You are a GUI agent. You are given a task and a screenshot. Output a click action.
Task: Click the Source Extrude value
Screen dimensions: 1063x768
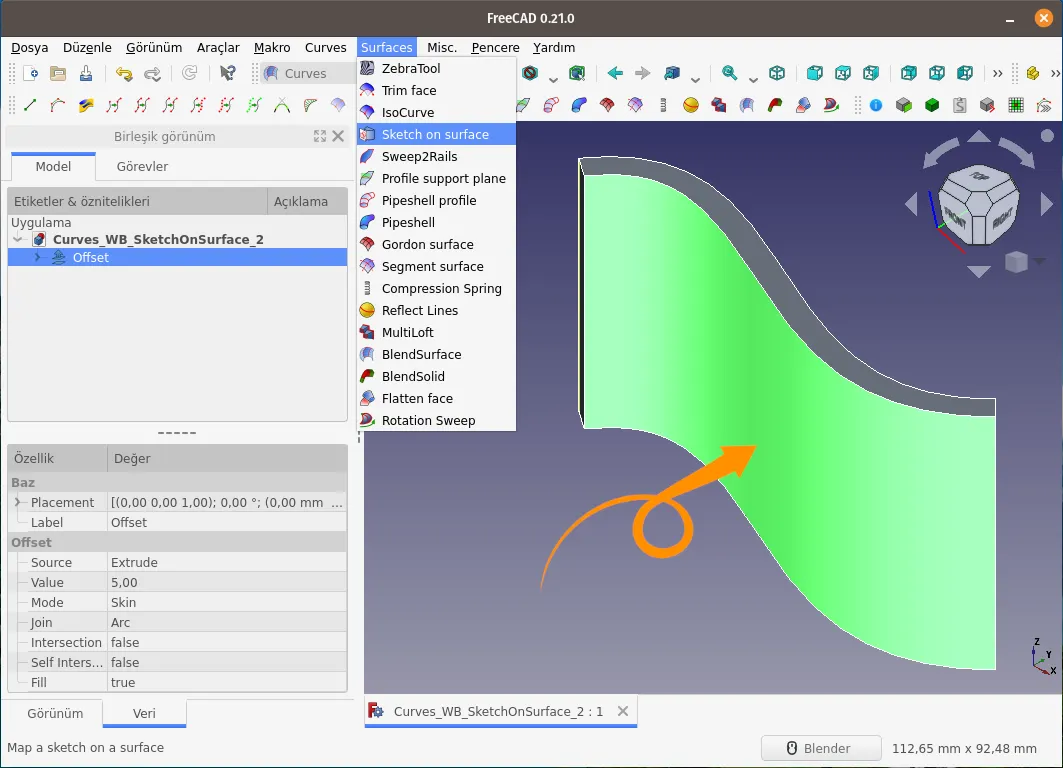(x=226, y=562)
